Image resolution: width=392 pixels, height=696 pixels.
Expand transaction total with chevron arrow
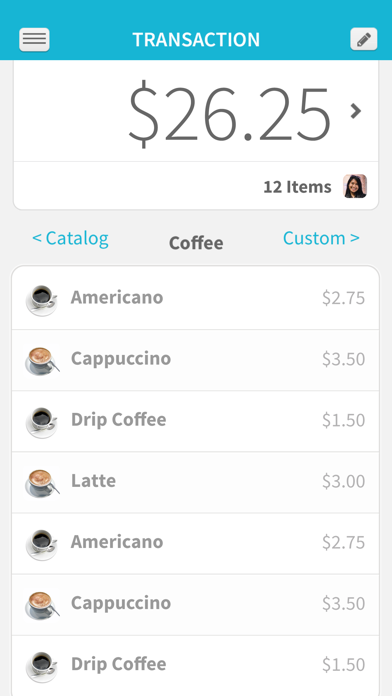pyautogui.click(x=356, y=111)
